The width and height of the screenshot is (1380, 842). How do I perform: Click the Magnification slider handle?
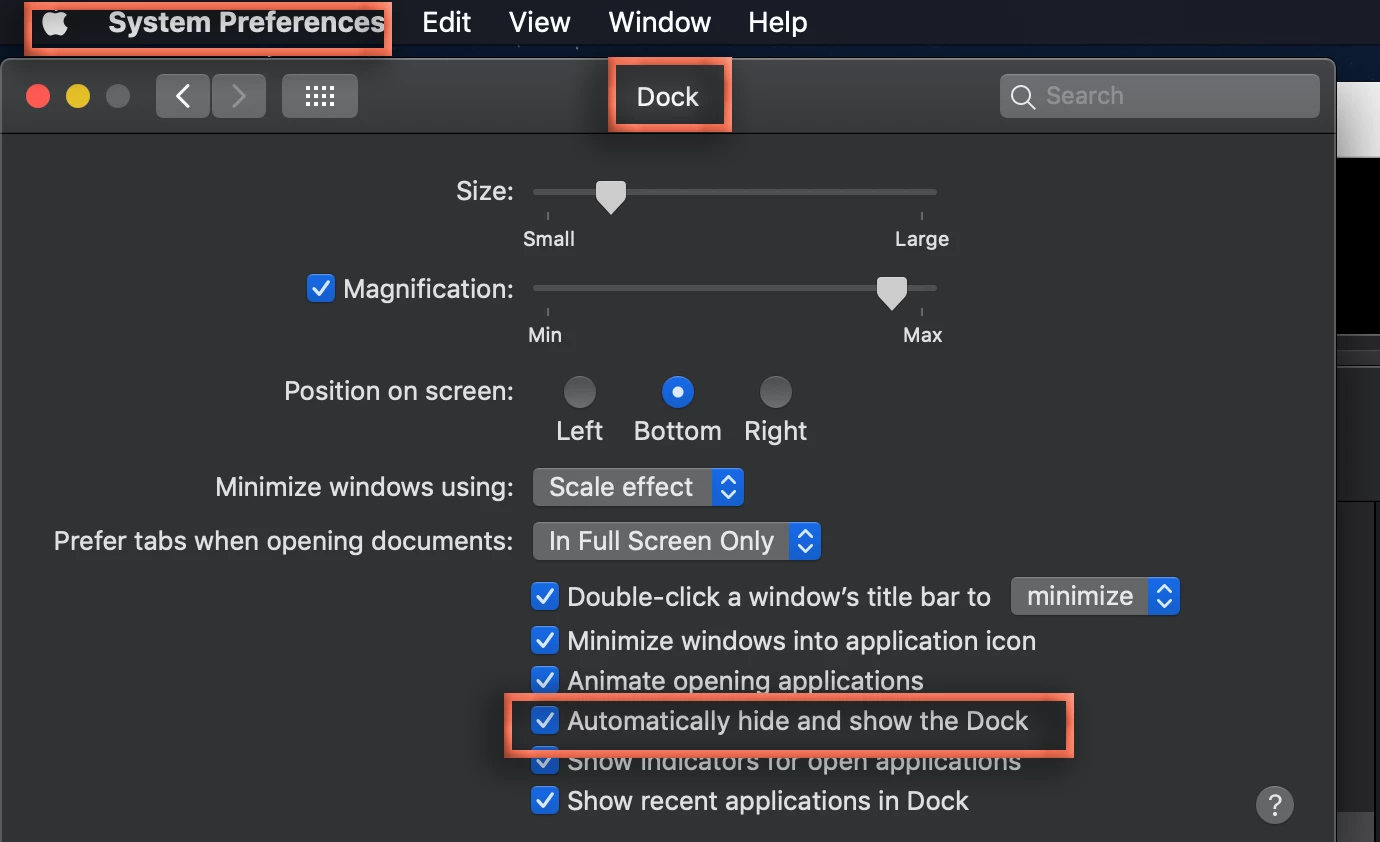point(891,292)
